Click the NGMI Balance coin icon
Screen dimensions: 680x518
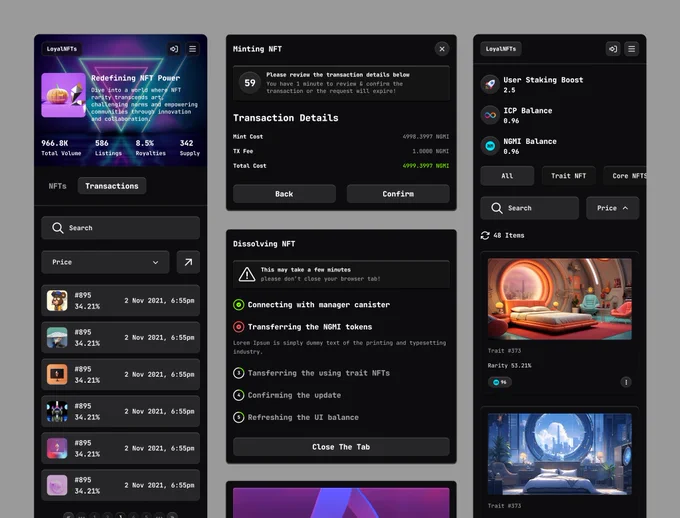click(x=490, y=146)
